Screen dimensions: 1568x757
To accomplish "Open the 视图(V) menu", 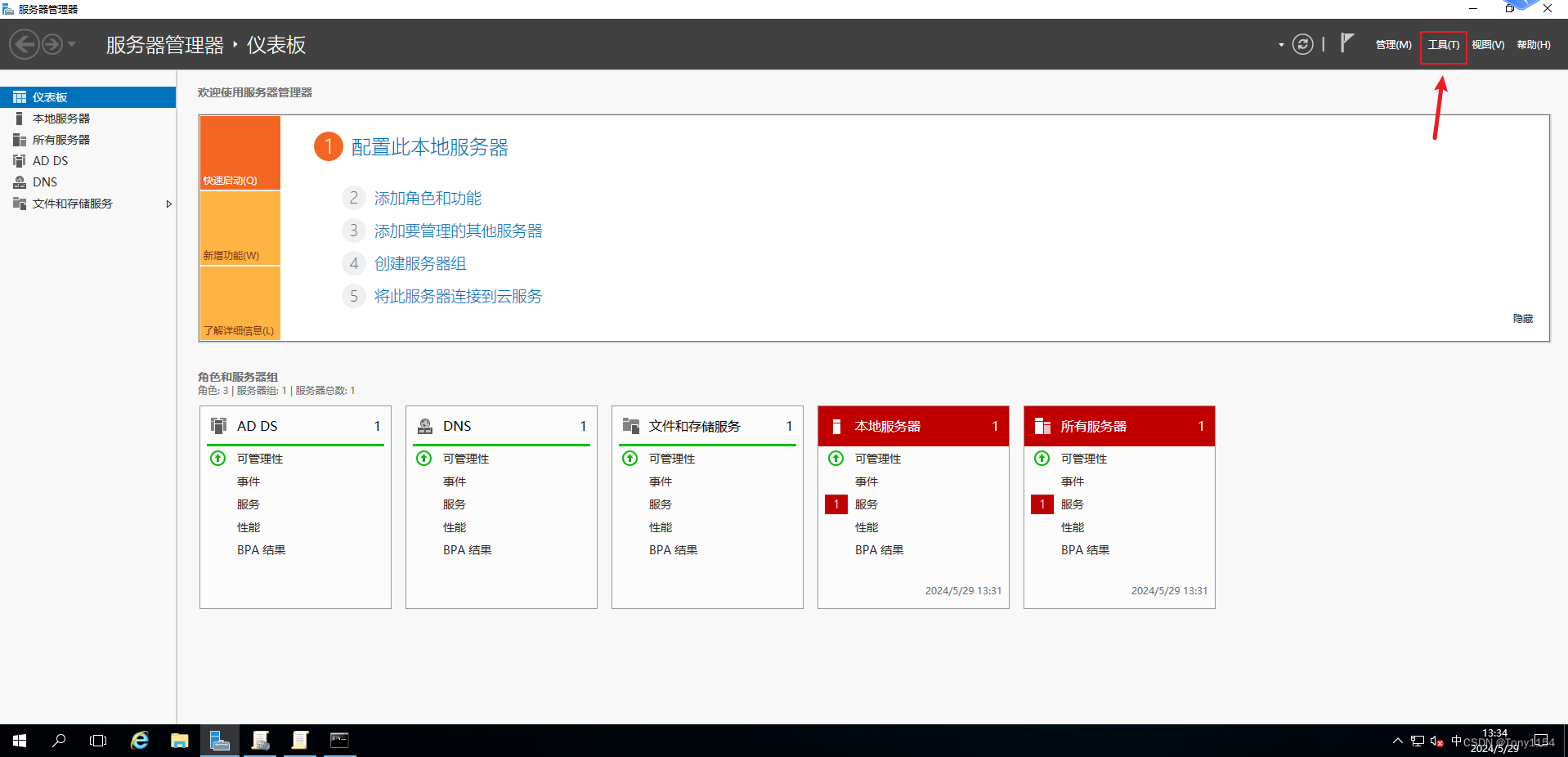I will pyautogui.click(x=1488, y=45).
